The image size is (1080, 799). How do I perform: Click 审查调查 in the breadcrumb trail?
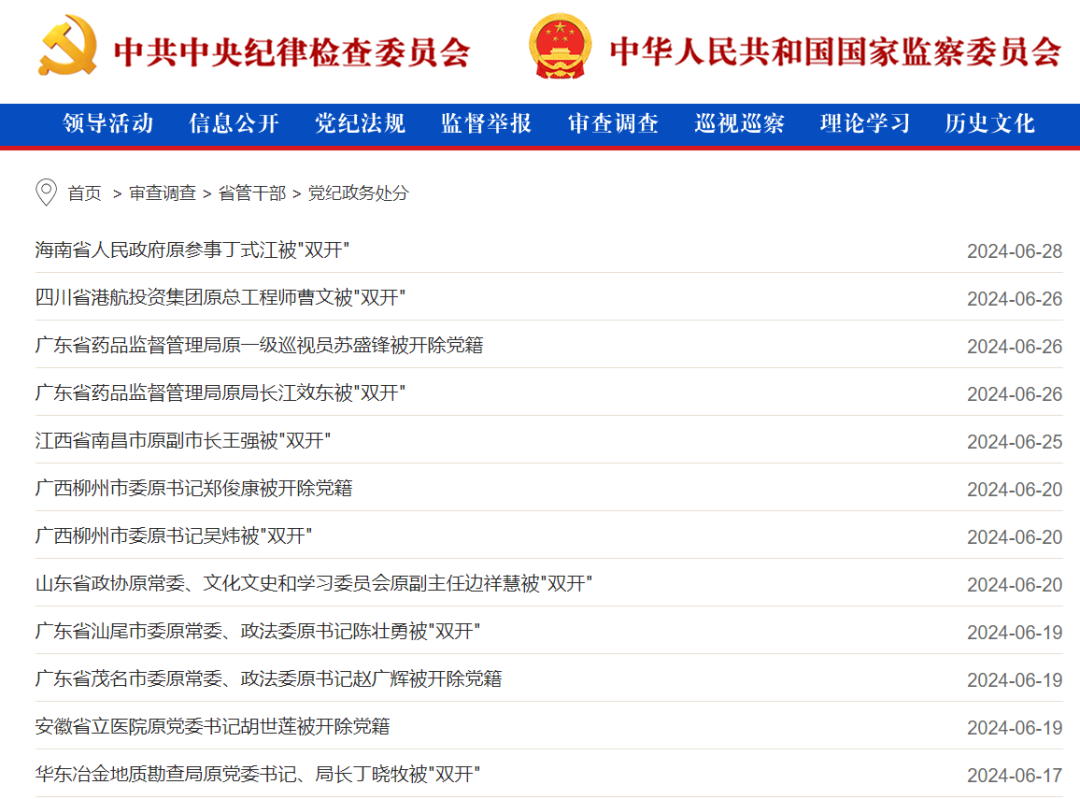click(163, 193)
